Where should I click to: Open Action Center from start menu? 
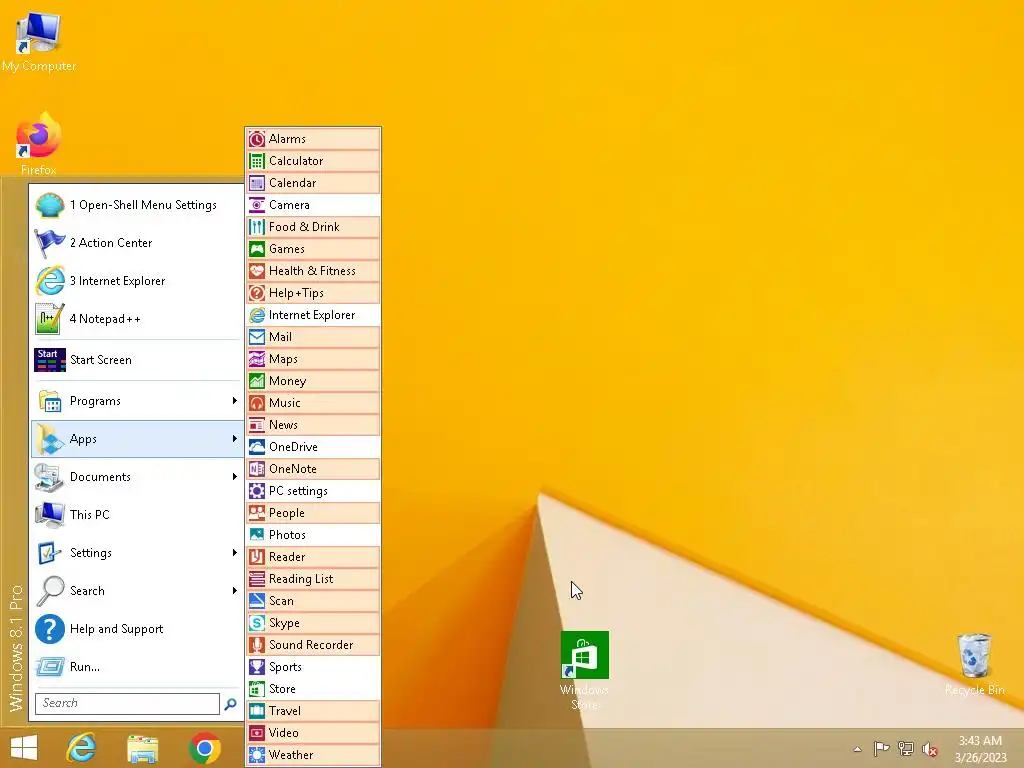pos(136,243)
